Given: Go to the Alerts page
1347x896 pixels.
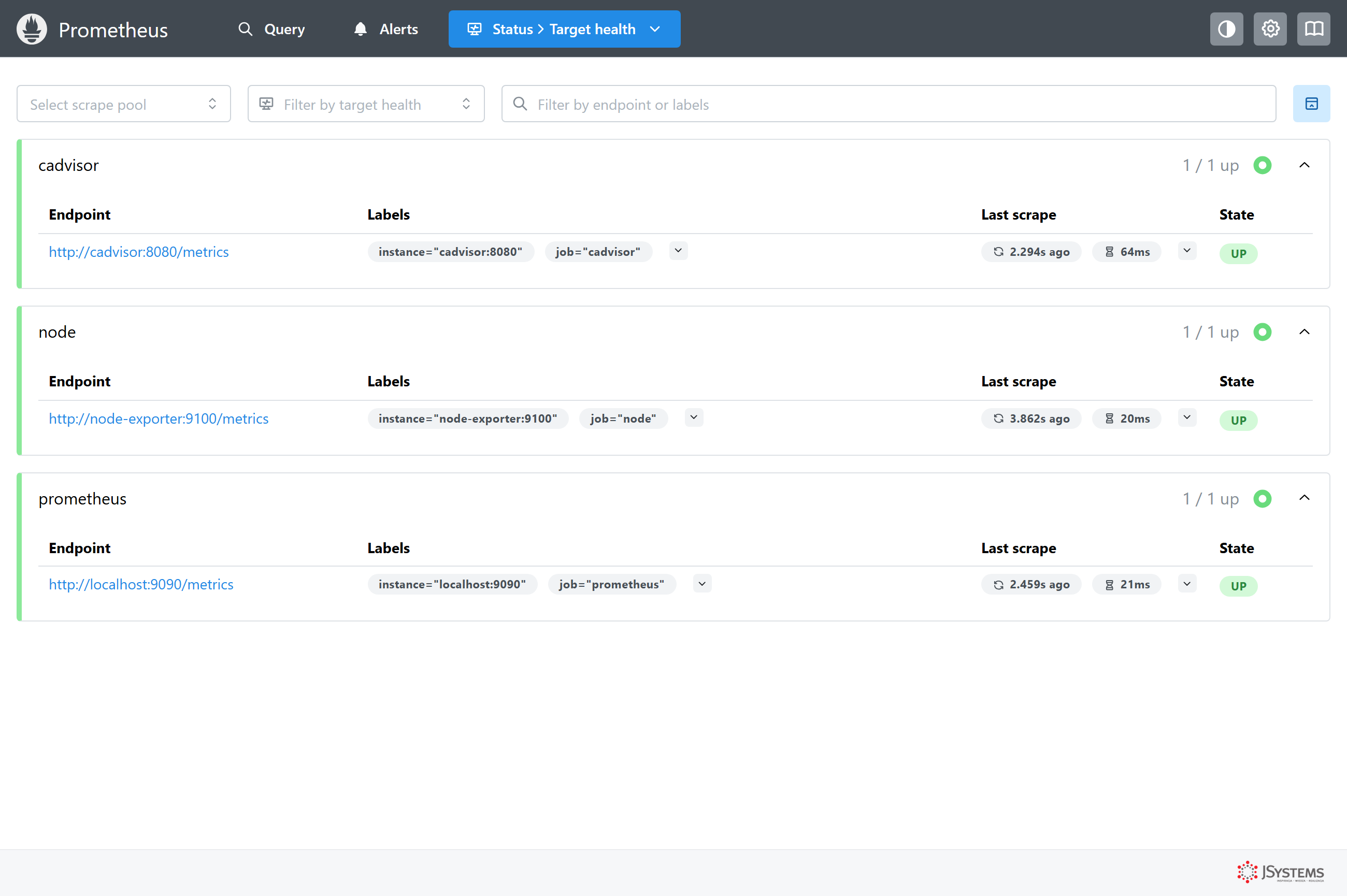Looking at the screenshot, I should click(386, 28).
